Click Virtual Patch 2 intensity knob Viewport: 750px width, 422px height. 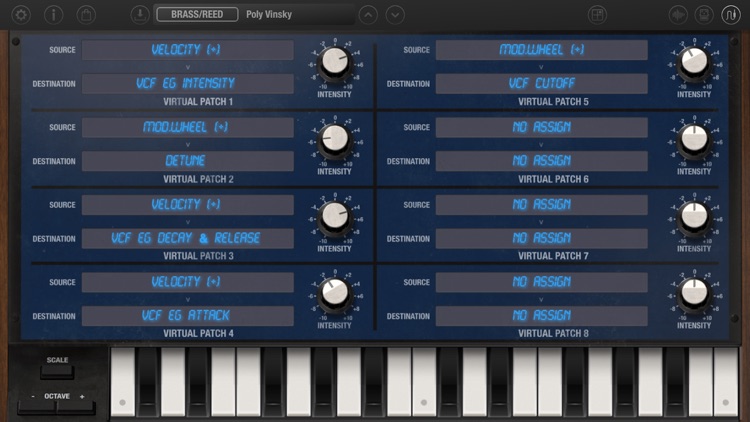tap(335, 140)
